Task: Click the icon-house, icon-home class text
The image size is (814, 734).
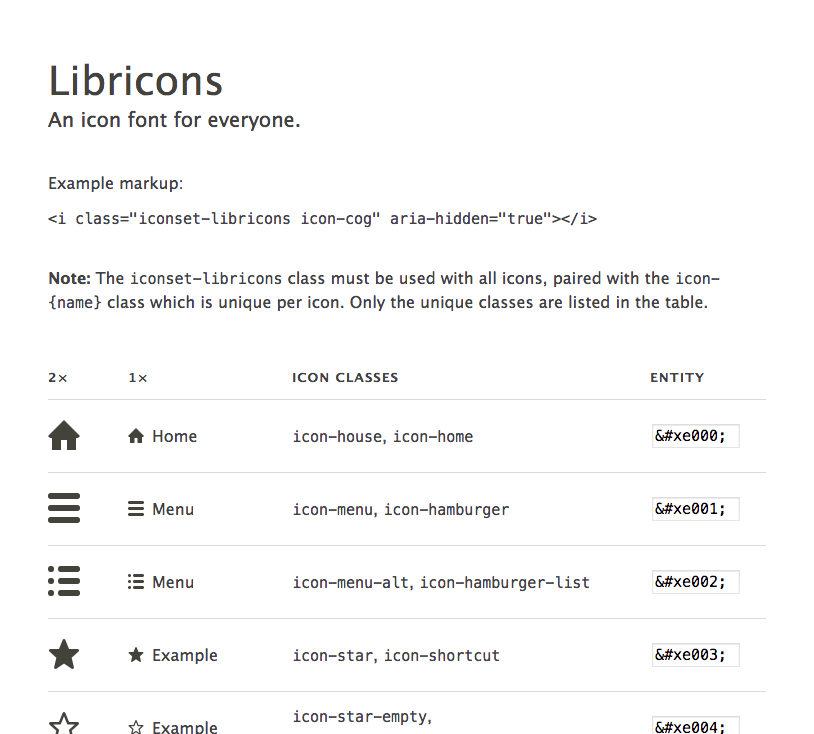Action: 383,436
